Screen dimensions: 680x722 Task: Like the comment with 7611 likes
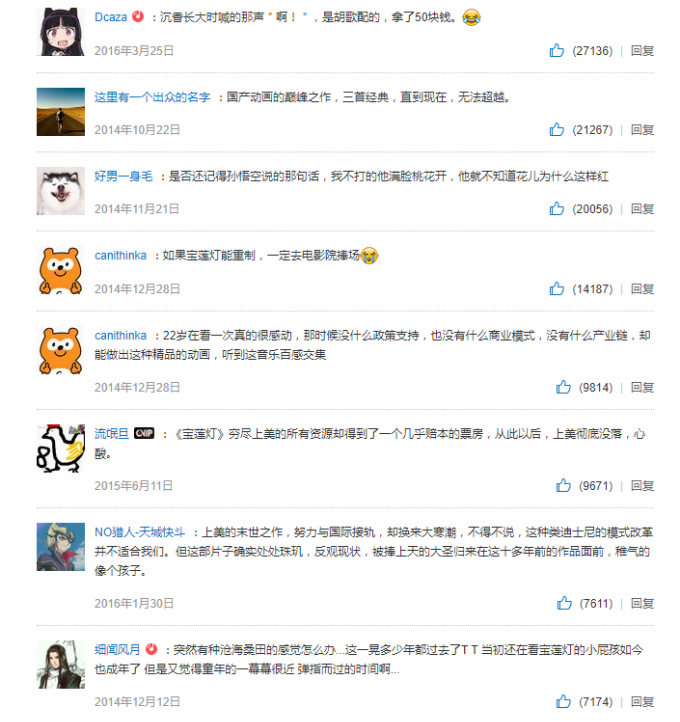click(564, 603)
